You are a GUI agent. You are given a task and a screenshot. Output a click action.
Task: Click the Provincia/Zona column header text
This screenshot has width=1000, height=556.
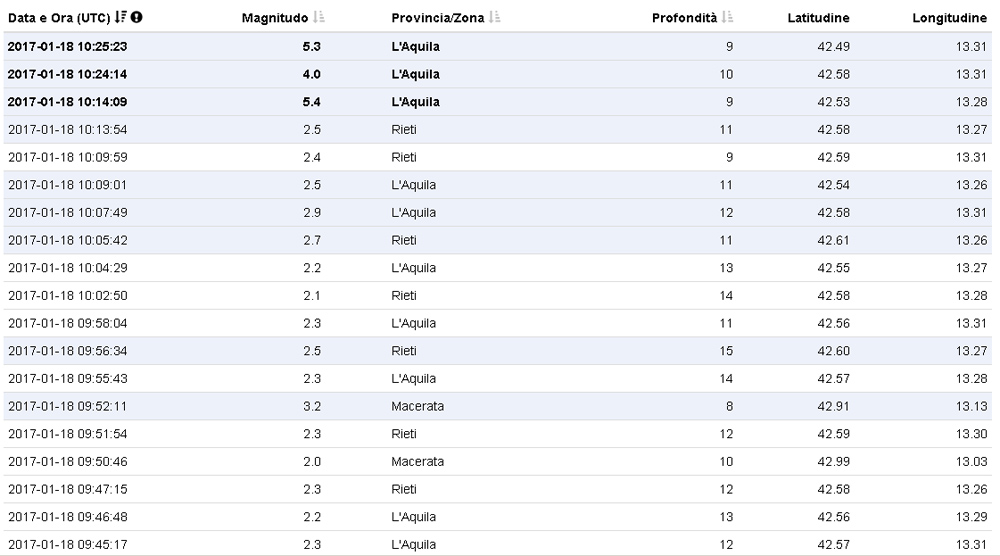click(438, 18)
